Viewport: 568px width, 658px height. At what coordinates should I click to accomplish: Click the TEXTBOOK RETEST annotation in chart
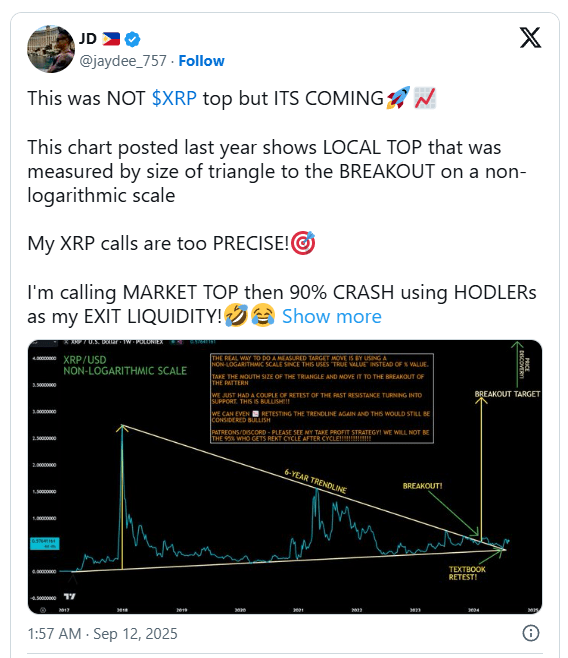click(466, 573)
